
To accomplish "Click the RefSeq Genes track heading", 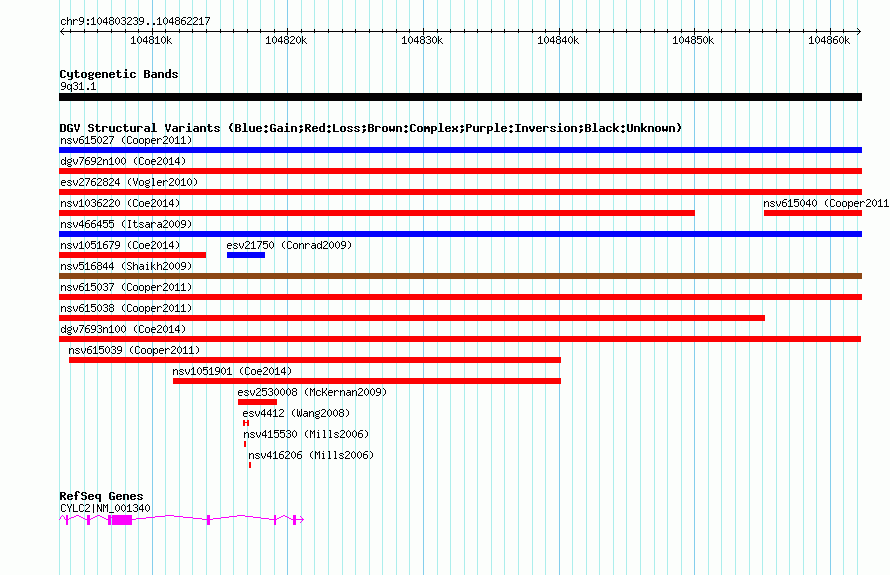I will (x=102, y=497).
